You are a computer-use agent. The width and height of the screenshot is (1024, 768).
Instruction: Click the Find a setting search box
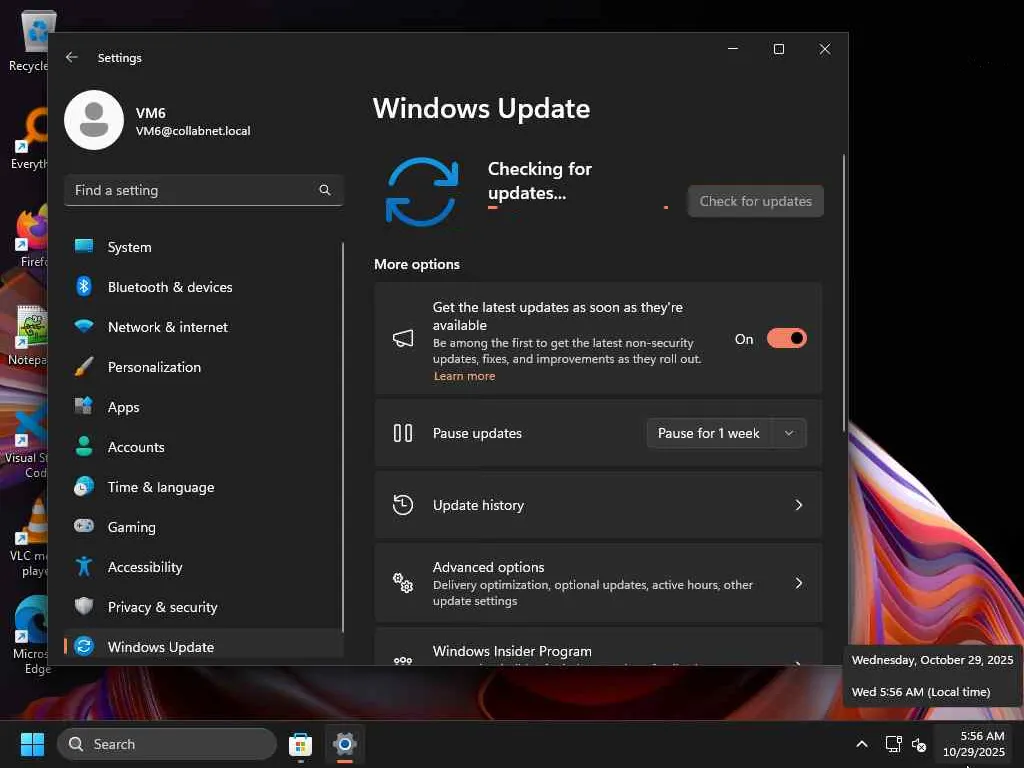coord(203,190)
